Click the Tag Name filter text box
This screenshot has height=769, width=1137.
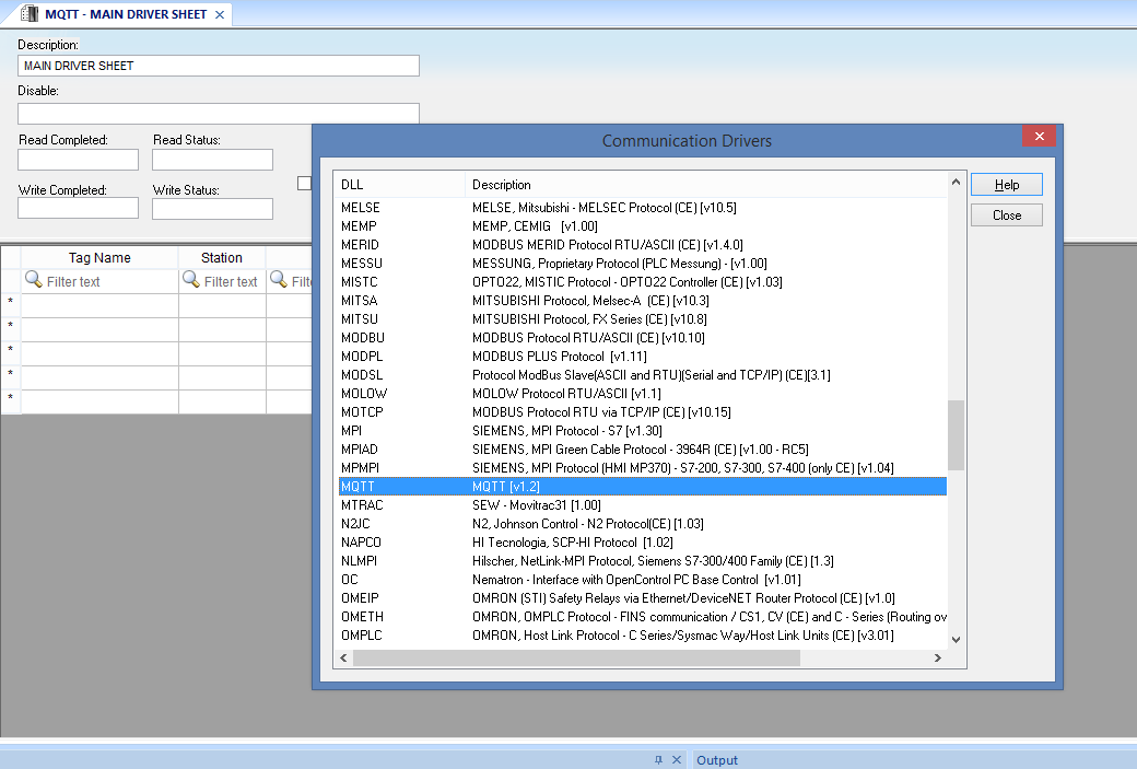[x=99, y=281]
